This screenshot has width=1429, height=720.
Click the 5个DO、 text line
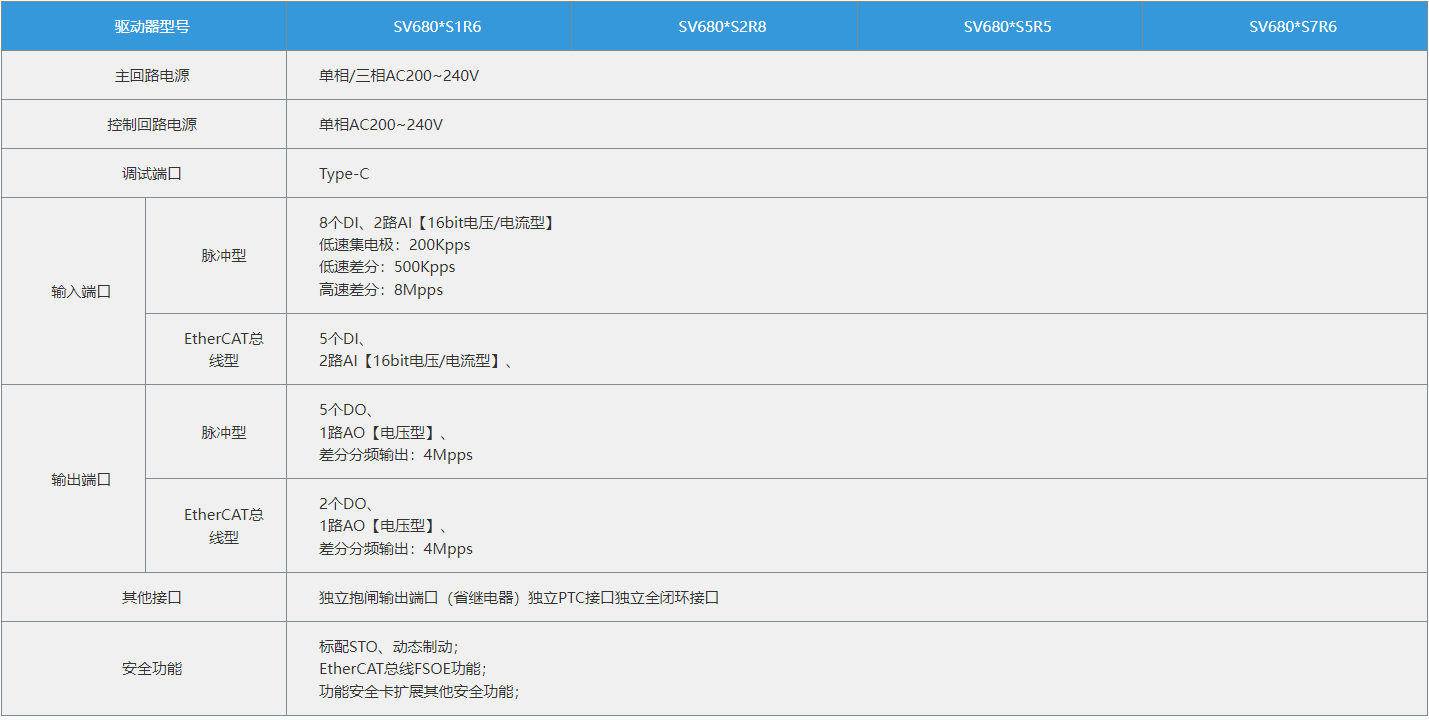(346, 409)
